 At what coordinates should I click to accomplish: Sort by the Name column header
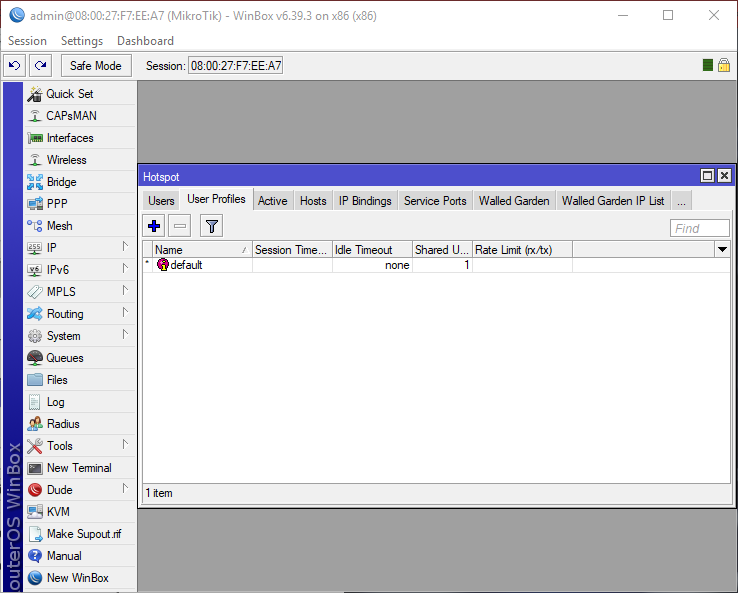[x=202, y=250]
